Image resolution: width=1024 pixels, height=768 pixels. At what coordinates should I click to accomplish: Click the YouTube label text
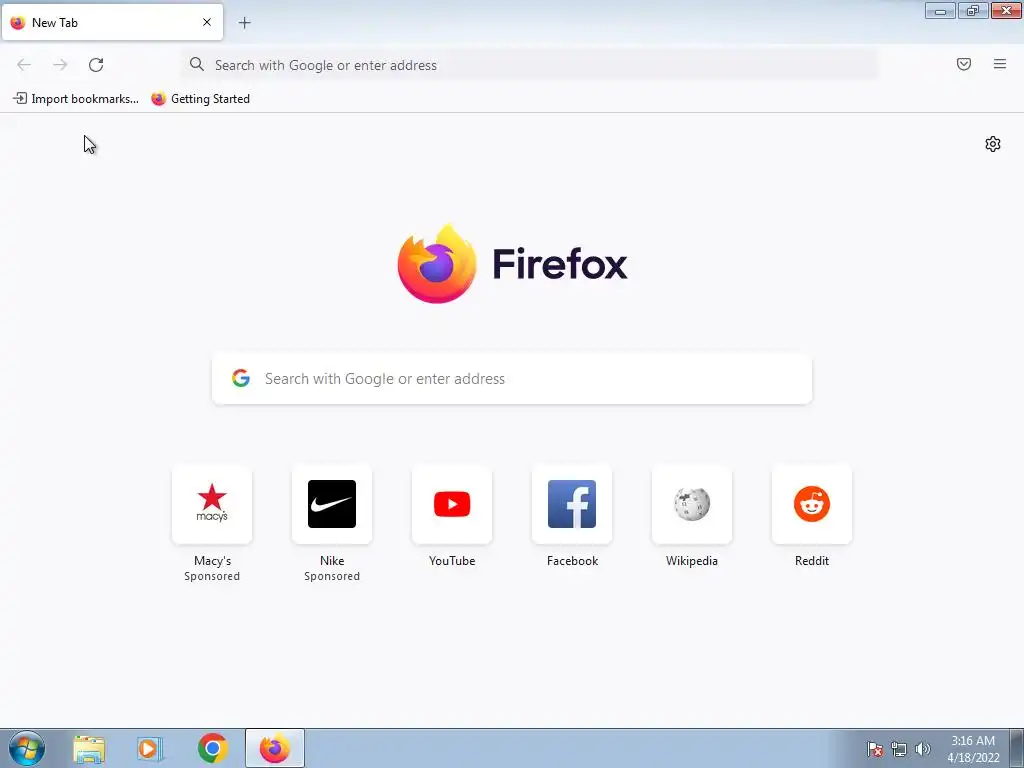(x=452, y=561)
